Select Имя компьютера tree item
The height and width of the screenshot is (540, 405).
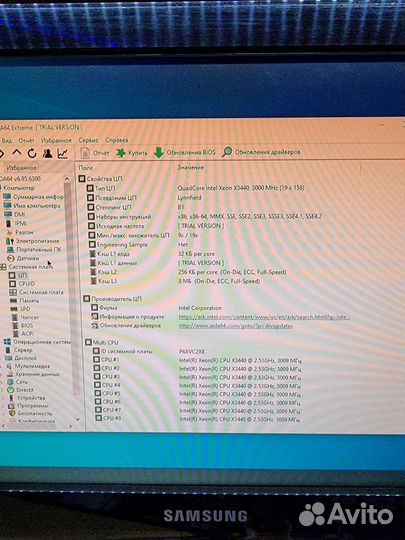(x=32, y=206)
